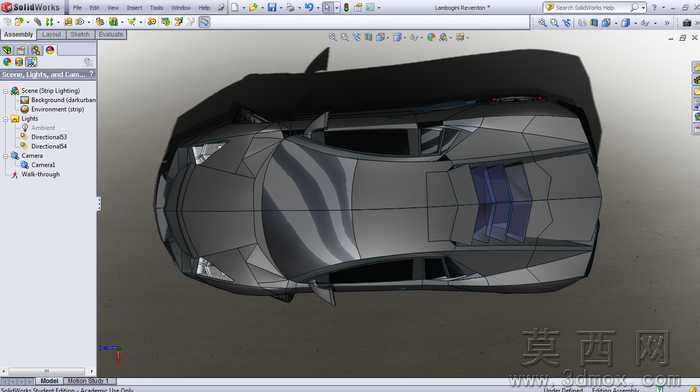Select the Directional53 light item

(x=49, y=137)
